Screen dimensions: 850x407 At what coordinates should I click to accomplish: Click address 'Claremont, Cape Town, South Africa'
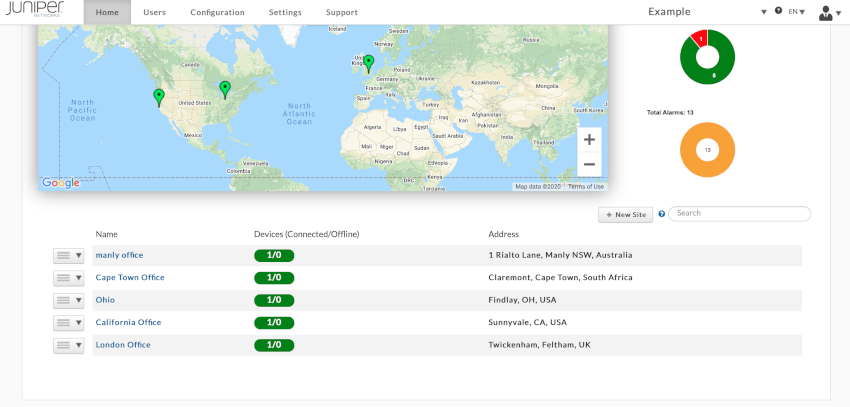(x=560, y=277)
